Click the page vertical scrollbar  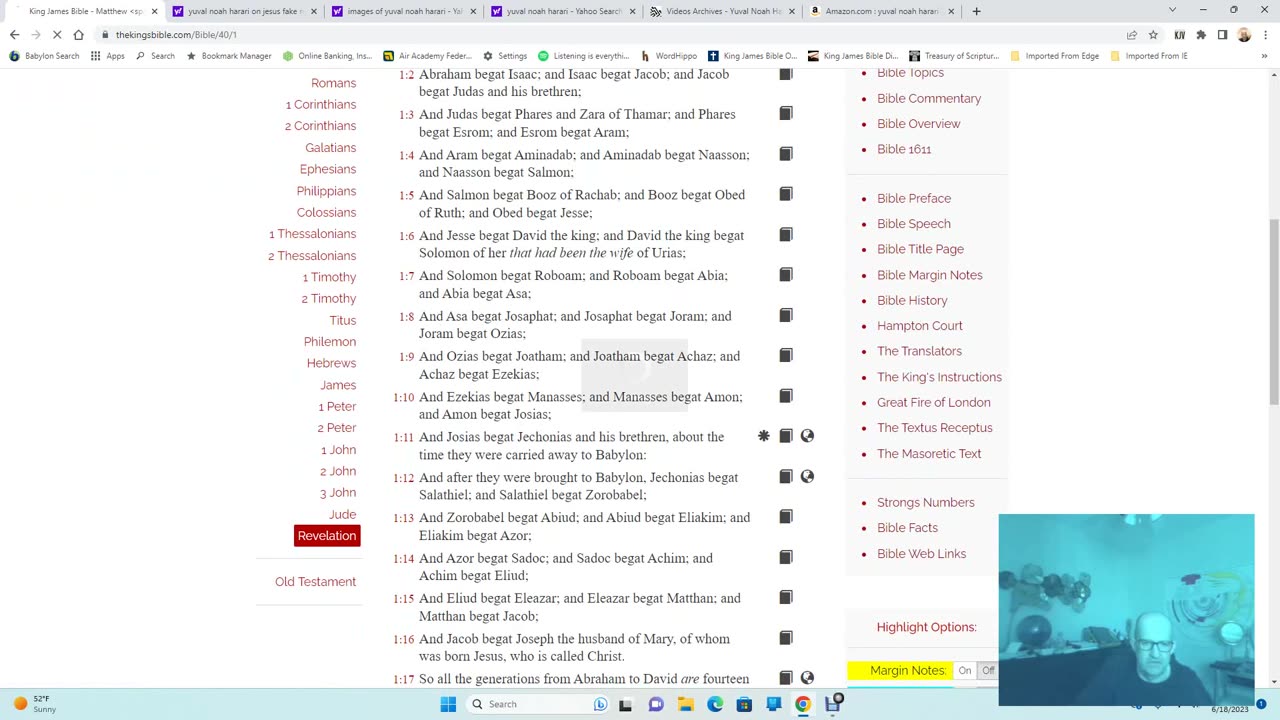click(x=1273, y=311)
